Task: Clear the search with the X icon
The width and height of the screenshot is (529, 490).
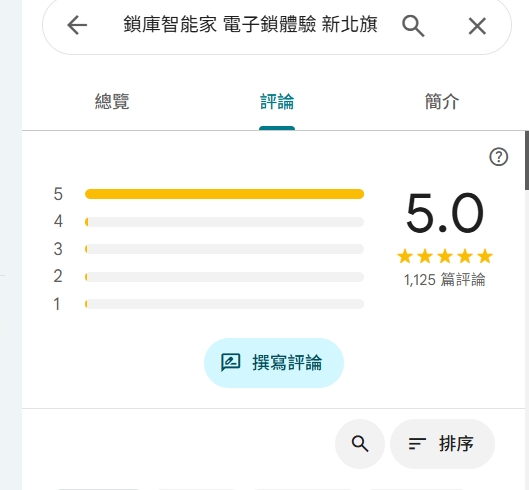Action: click(477, 26)
